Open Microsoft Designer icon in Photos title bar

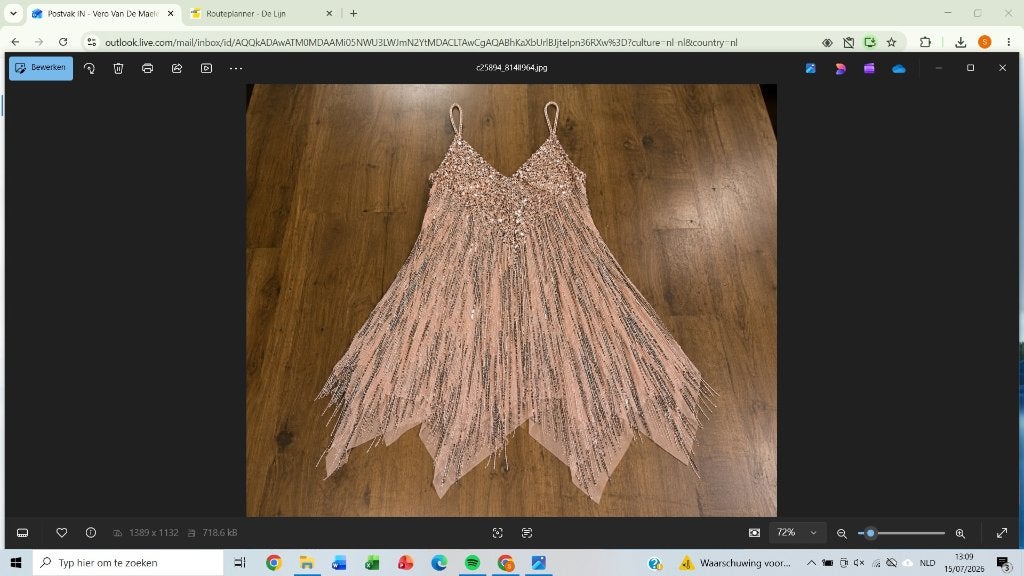point(840,68)
